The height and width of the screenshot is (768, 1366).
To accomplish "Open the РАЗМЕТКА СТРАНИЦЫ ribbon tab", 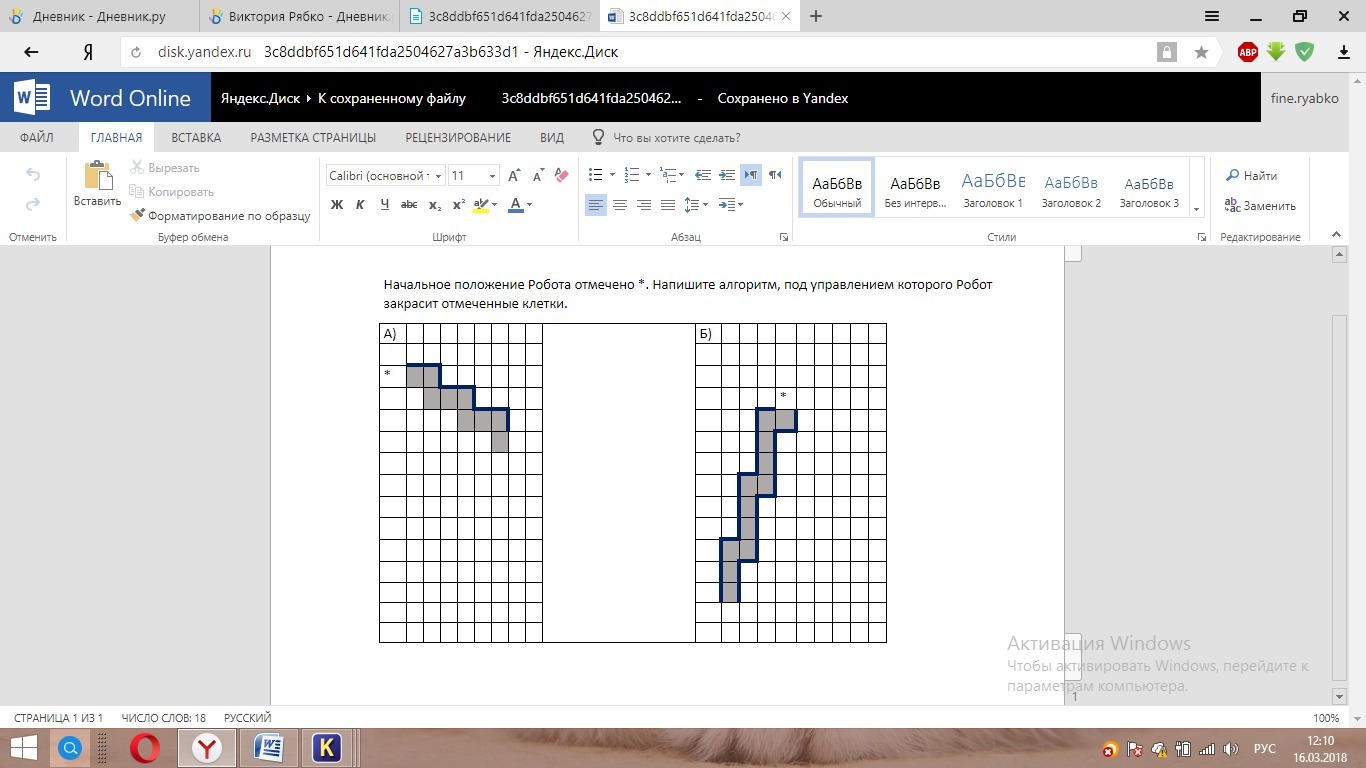I will (x=313, y=138).
